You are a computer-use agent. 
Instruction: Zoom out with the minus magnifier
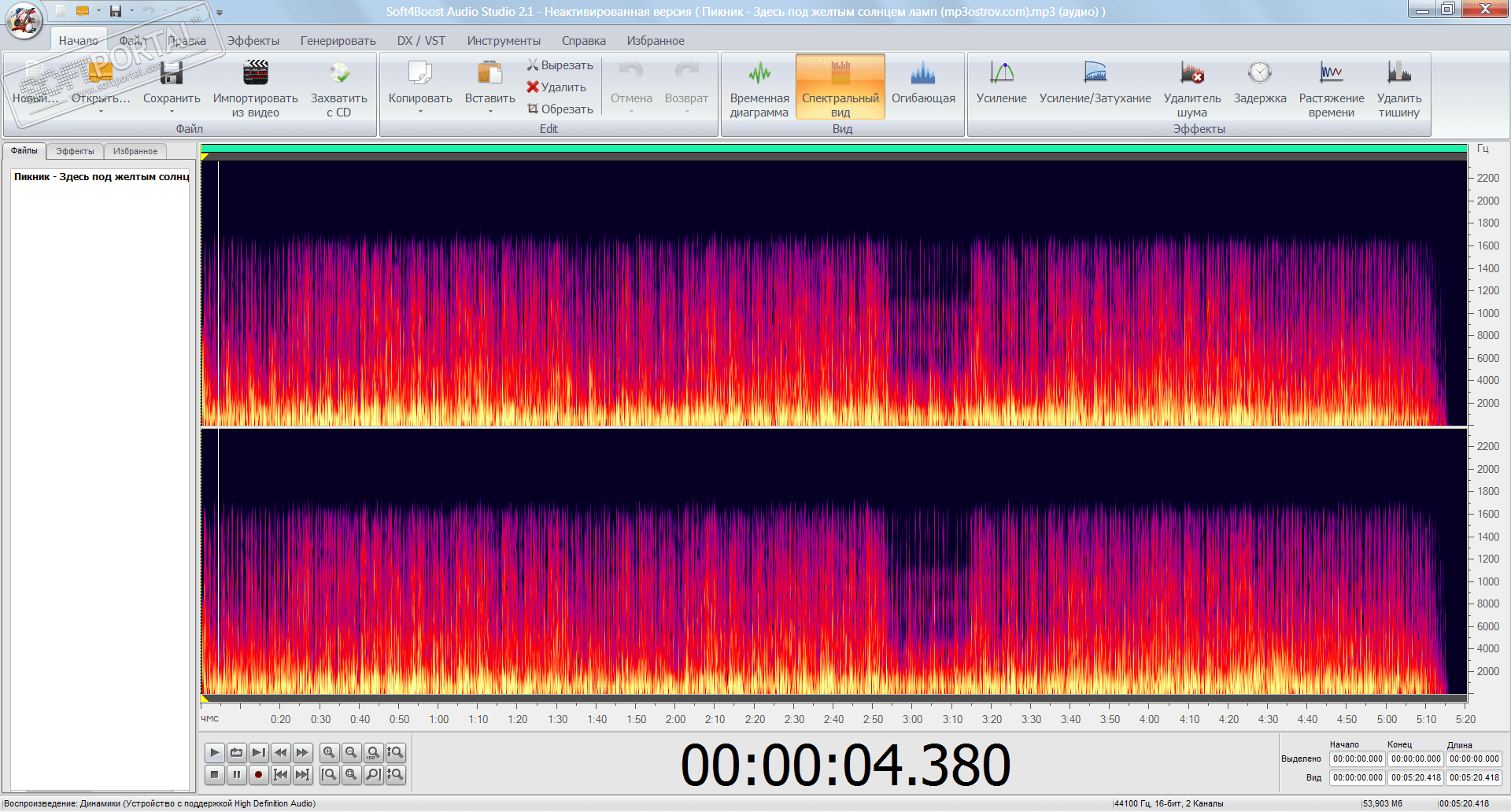point(352,753)
